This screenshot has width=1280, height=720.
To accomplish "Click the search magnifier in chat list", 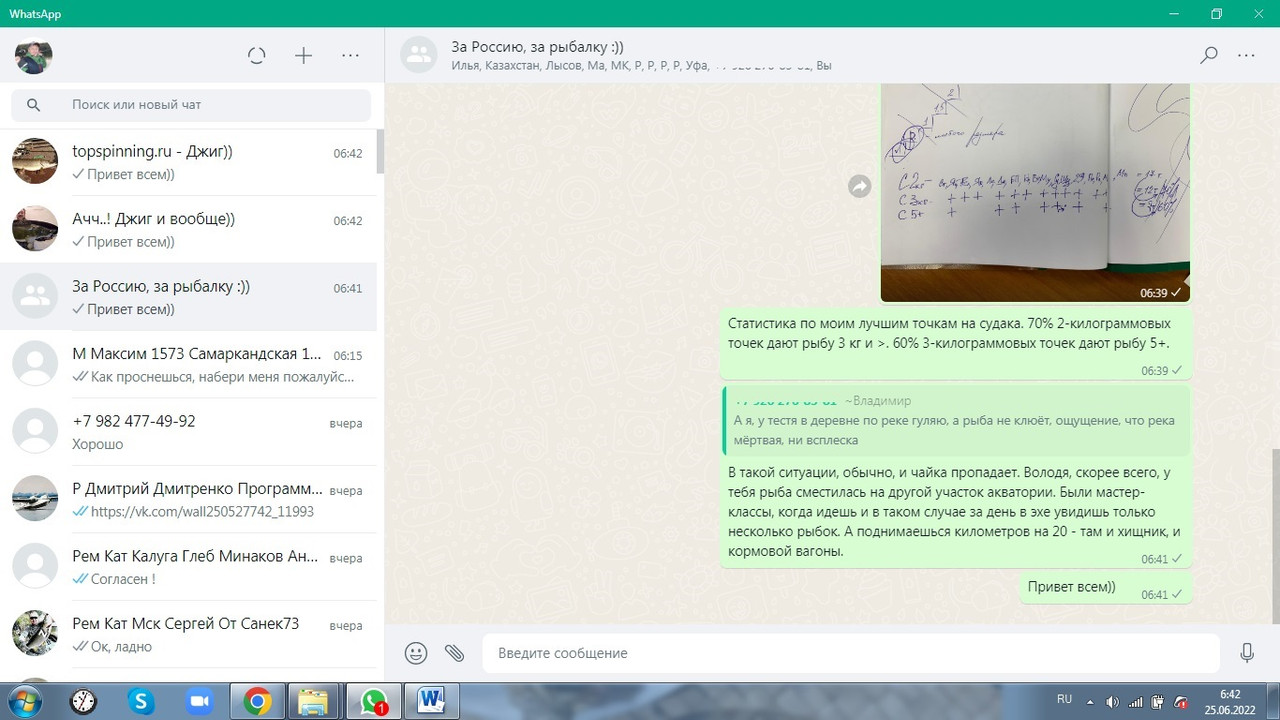I will (x=34, y=105).
